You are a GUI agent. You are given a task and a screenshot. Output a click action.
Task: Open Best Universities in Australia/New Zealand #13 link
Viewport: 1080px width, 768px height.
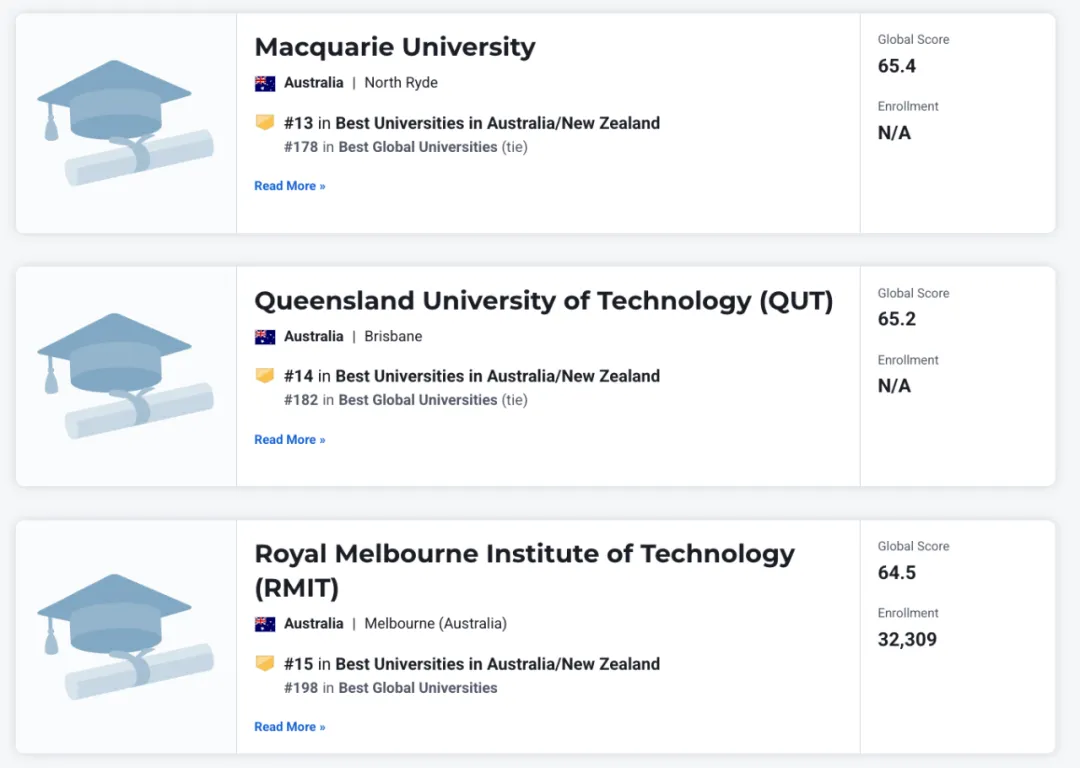(x=497, y=123)
